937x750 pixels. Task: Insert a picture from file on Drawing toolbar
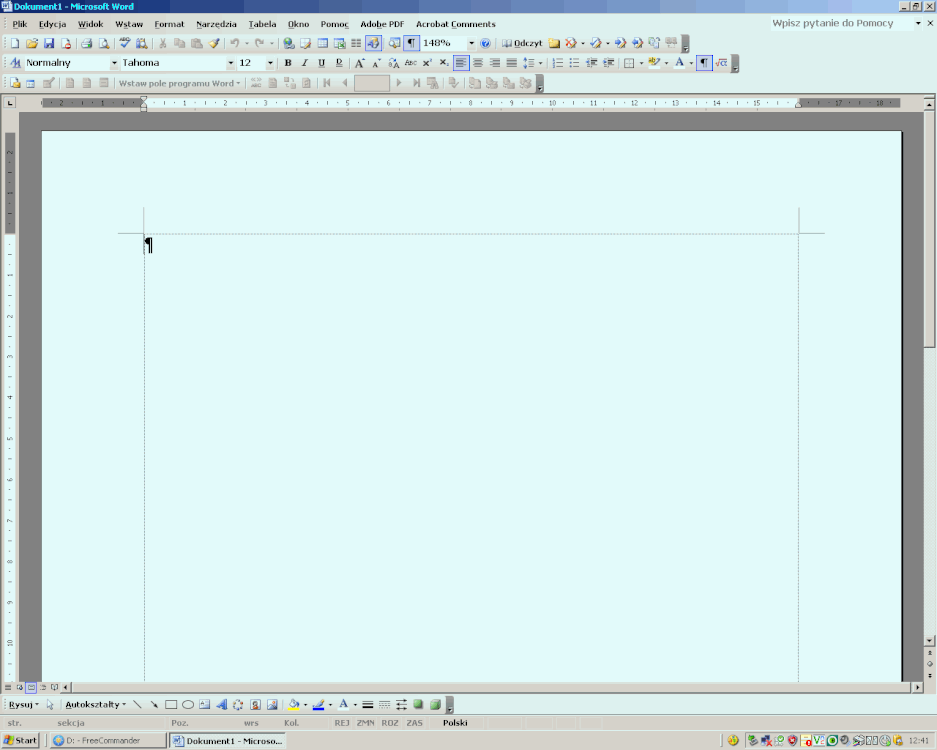pyautogui.click(x=272, y=705)
